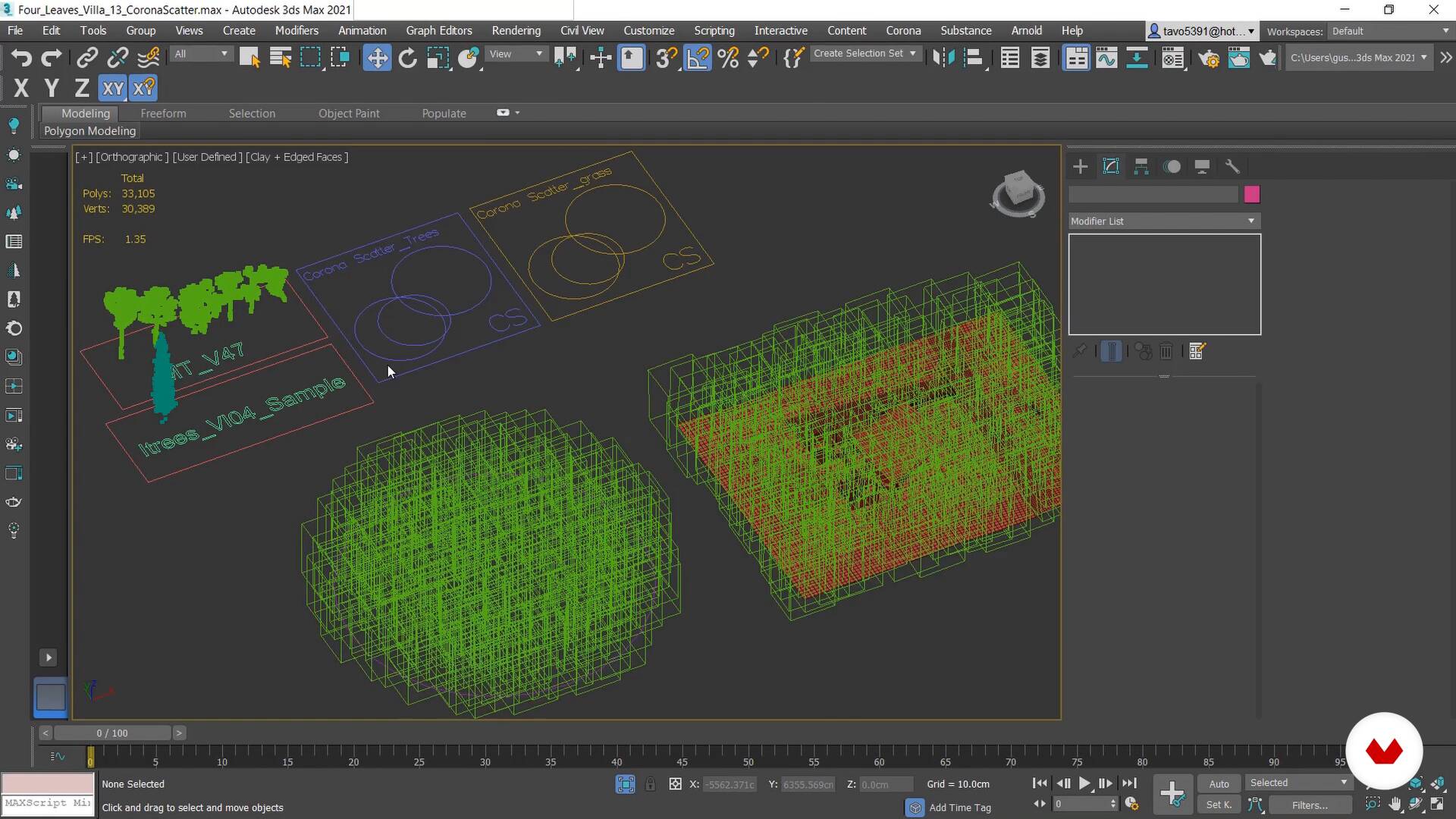Click the time slider 0 / 100 handle
1456x819 pixels.
tap(112, 733)
